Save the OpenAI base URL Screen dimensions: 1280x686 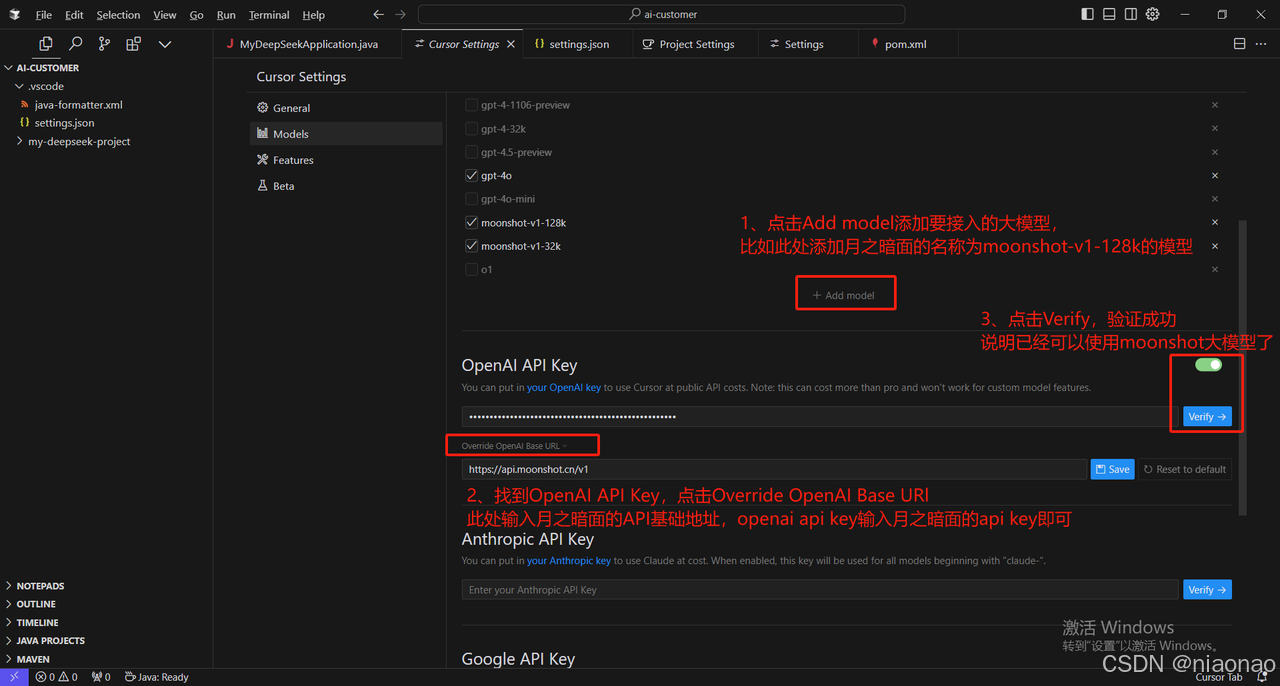pos(1112,469)
